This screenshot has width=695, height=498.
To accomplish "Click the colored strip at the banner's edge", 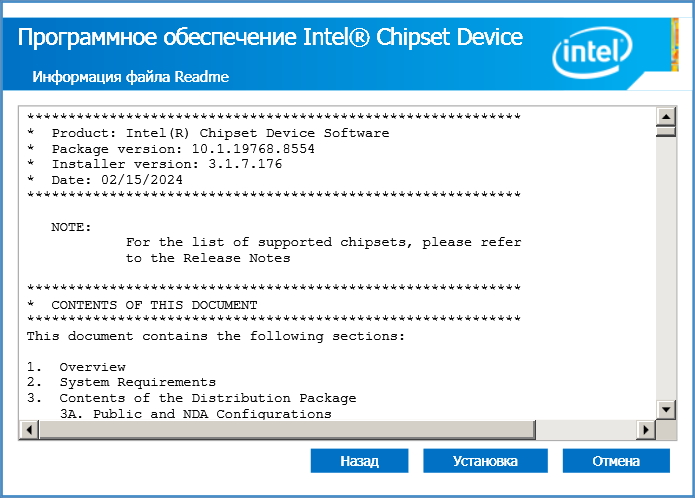I will click(675, 44).
